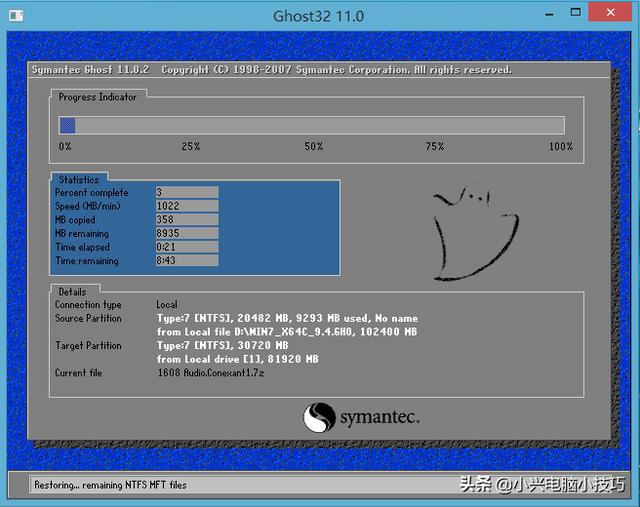Click the 'Statistics' group label
The image size is (640, 507).
coord(79,180)
